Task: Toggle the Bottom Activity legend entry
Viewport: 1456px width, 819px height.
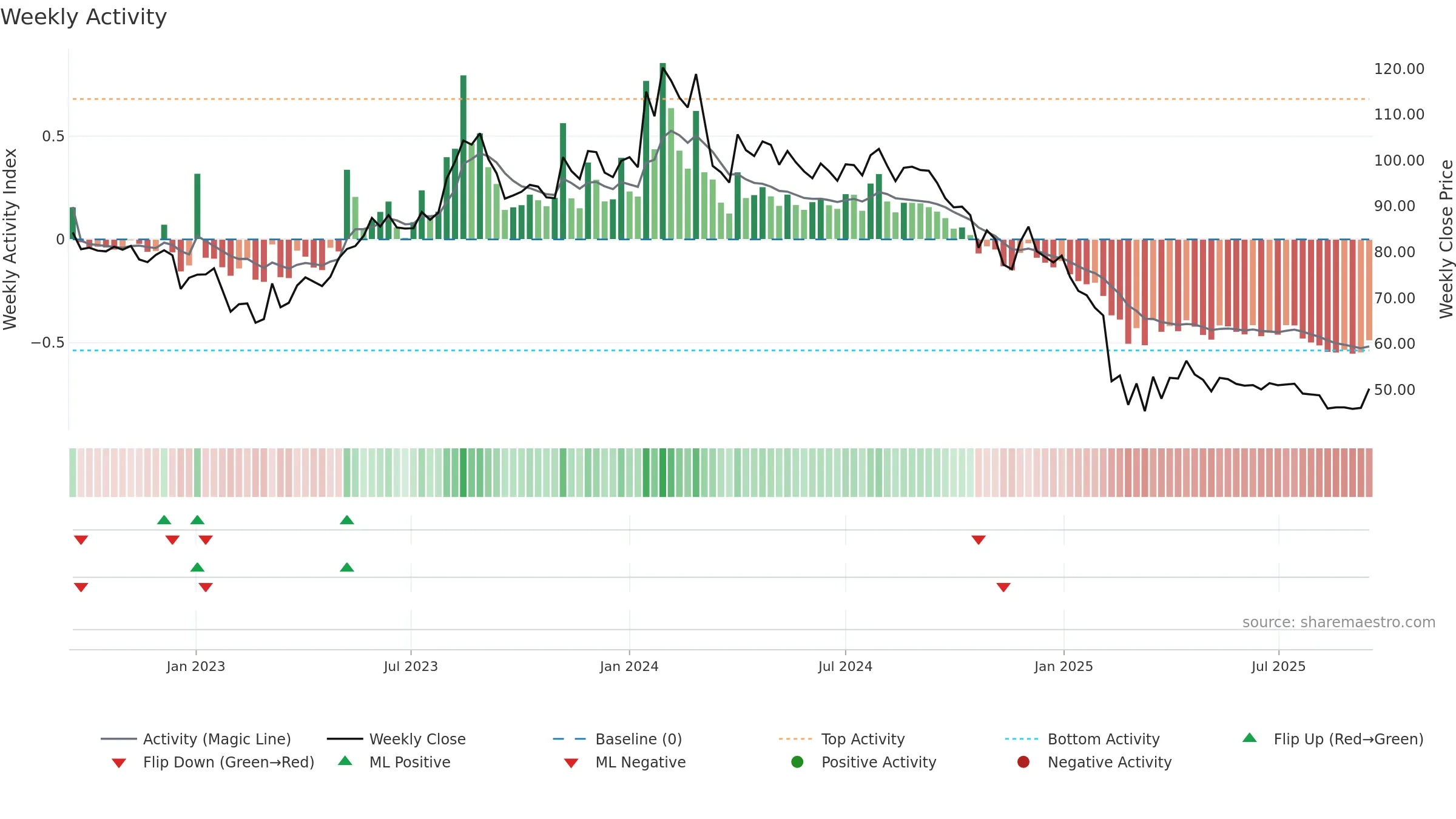Action: [1082, 739]
